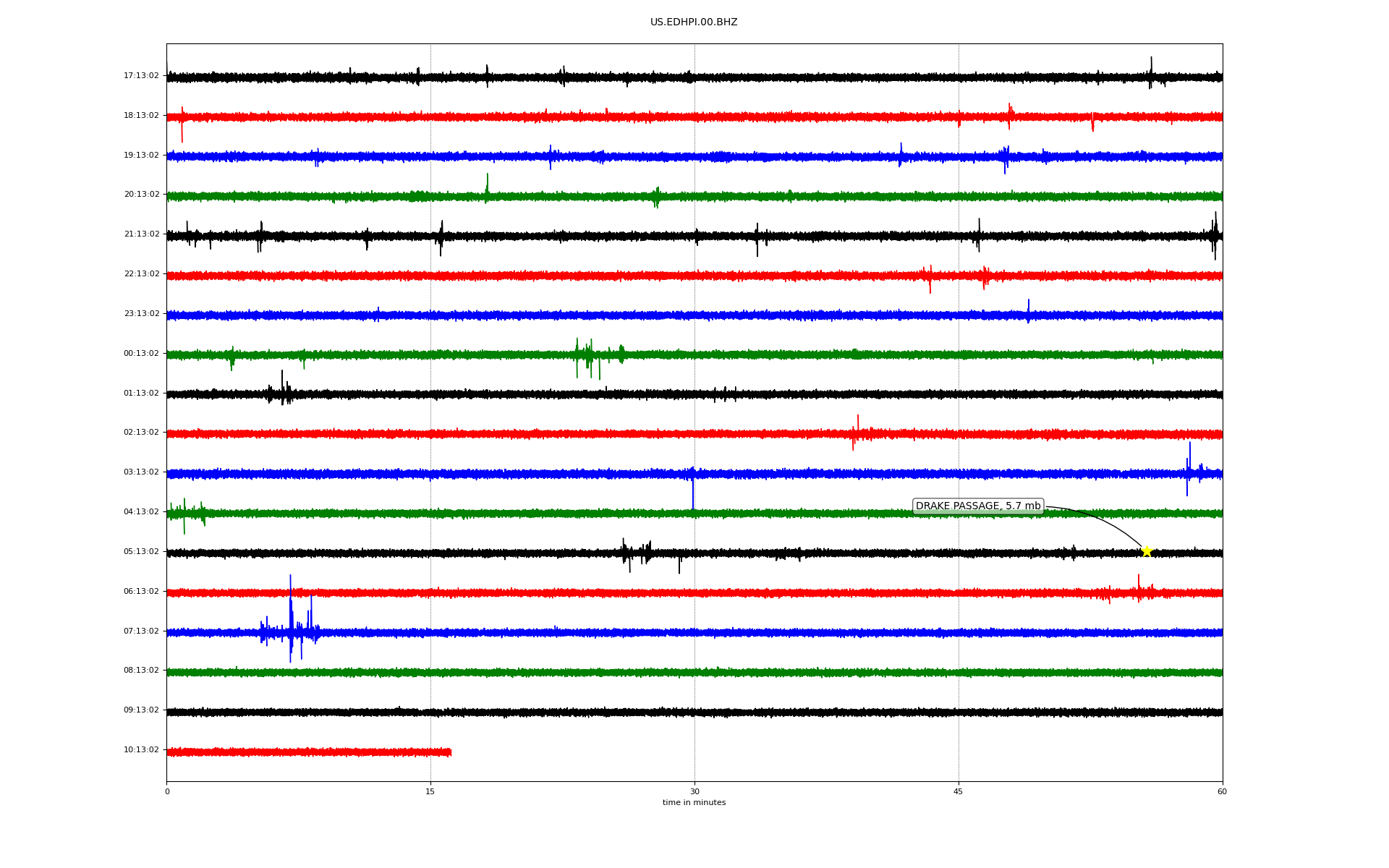The height and width of the screenshot is (868, 1389).
Task: Select the DRAKE PASSAGE, 5.7 mb annotation
Action: (978, 506)
